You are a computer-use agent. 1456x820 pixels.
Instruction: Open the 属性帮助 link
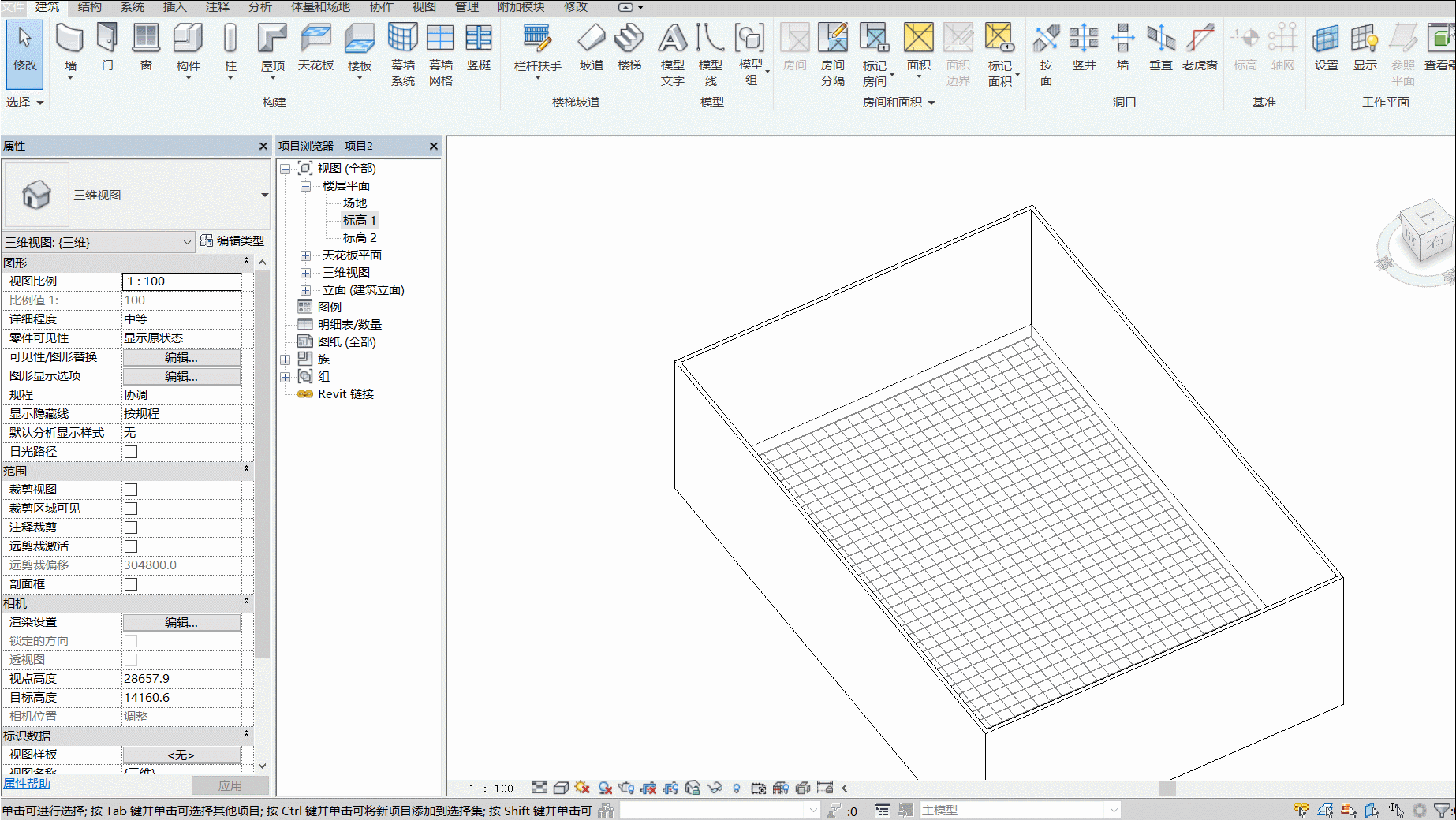click(27, 784)
